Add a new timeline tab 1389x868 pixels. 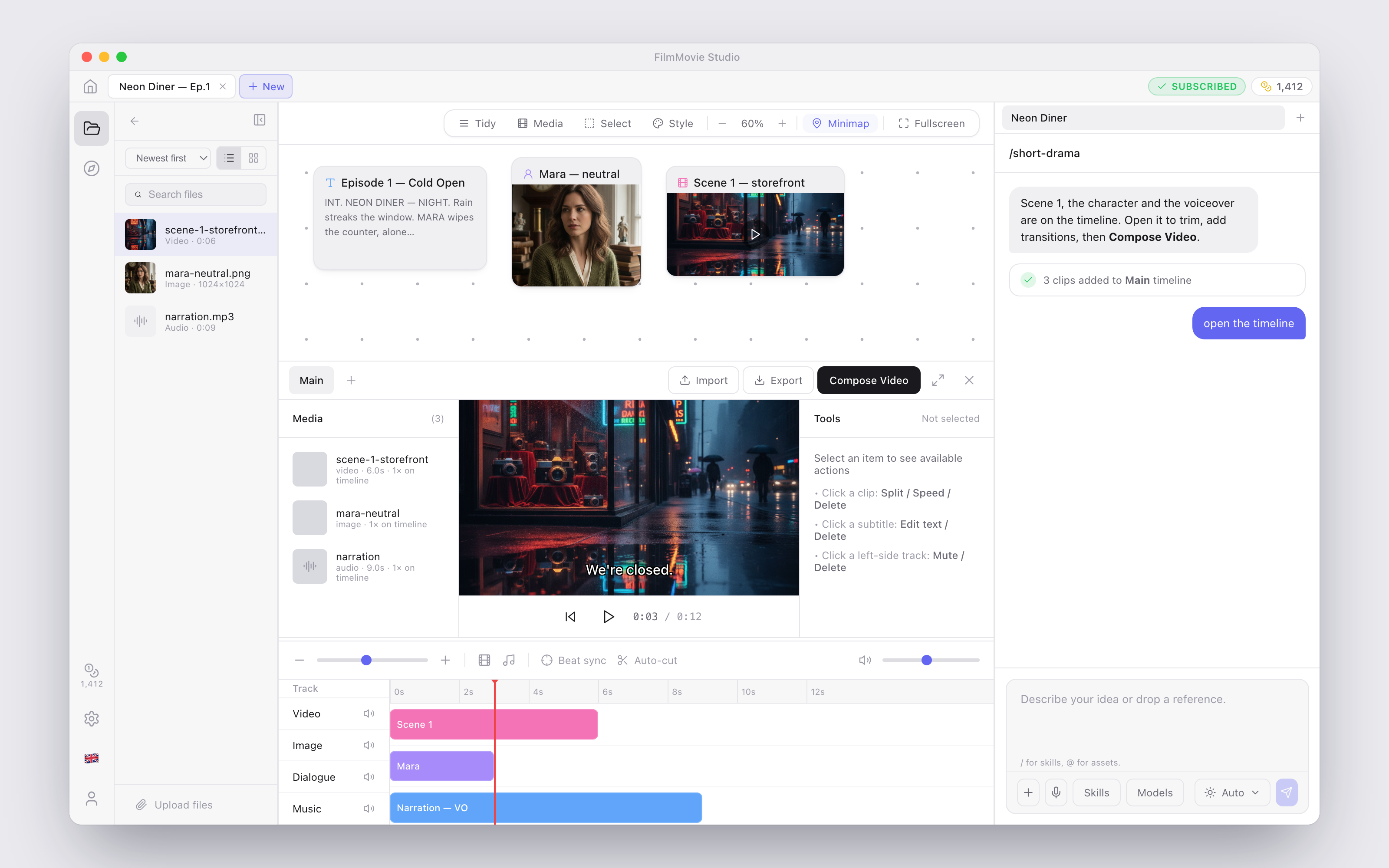point(351,380)
